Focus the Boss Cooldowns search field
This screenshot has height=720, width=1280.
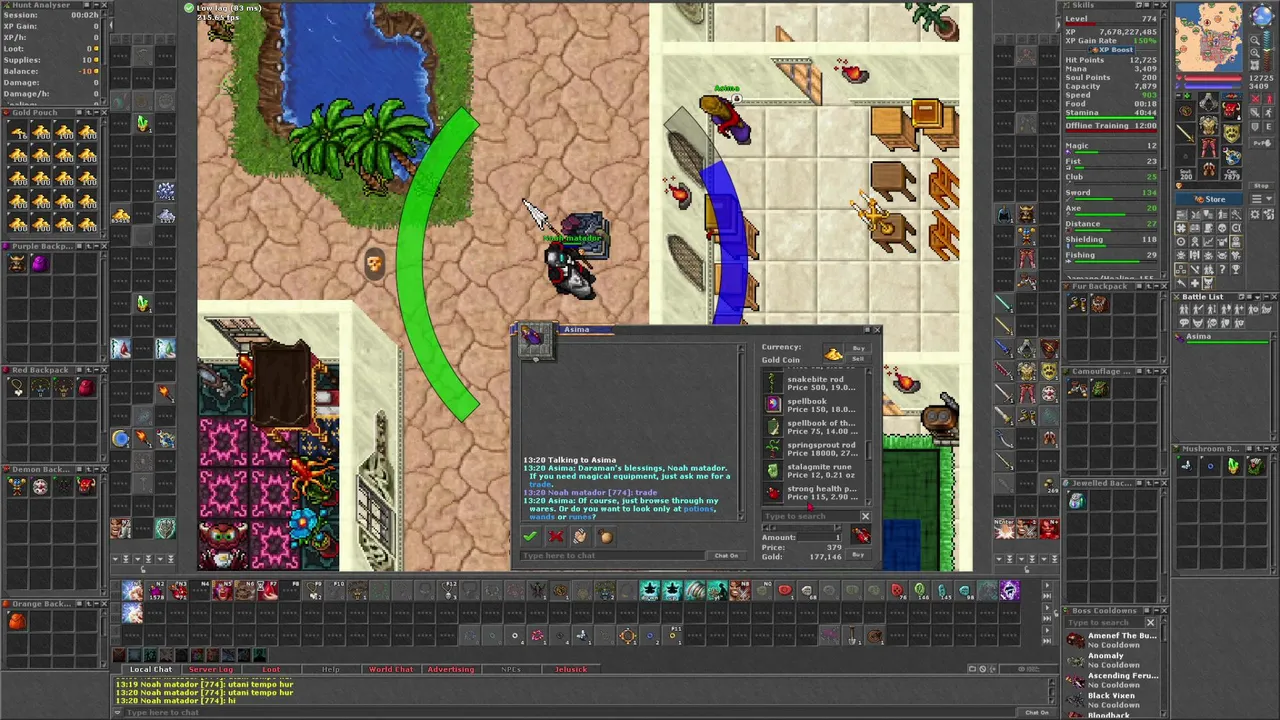[x=1105, y=623]
